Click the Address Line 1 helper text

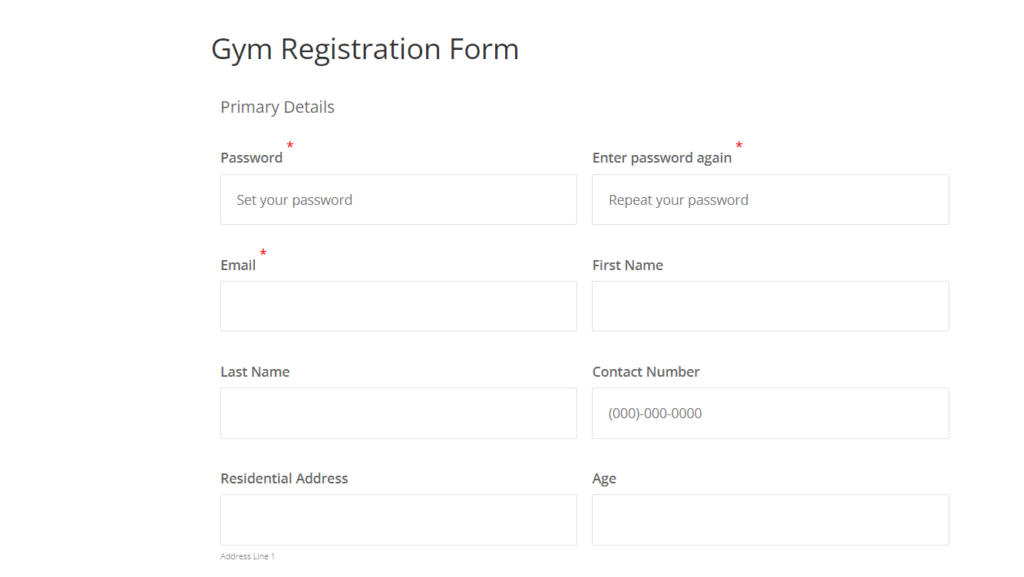click(x=246, y=556)
